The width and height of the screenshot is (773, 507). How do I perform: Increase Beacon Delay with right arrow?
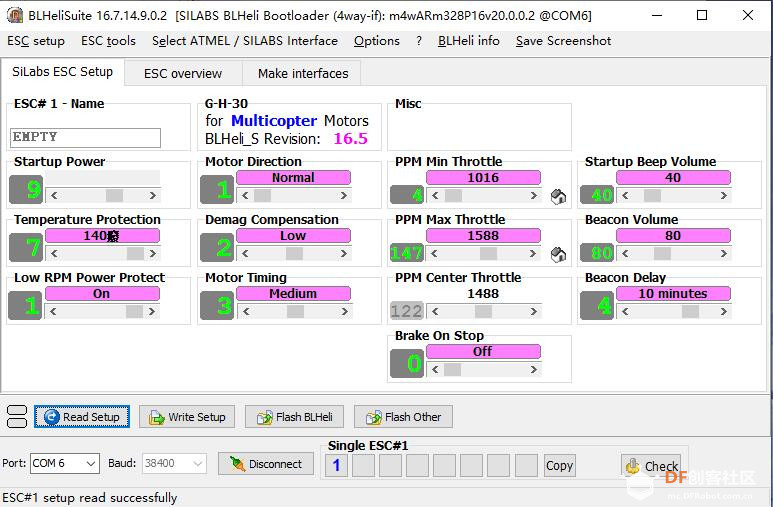click(723, 312)
